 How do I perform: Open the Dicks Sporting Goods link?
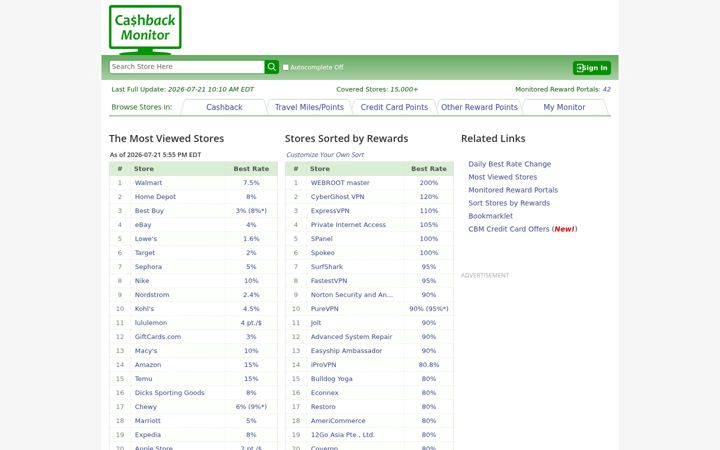(x=169, y=393)
